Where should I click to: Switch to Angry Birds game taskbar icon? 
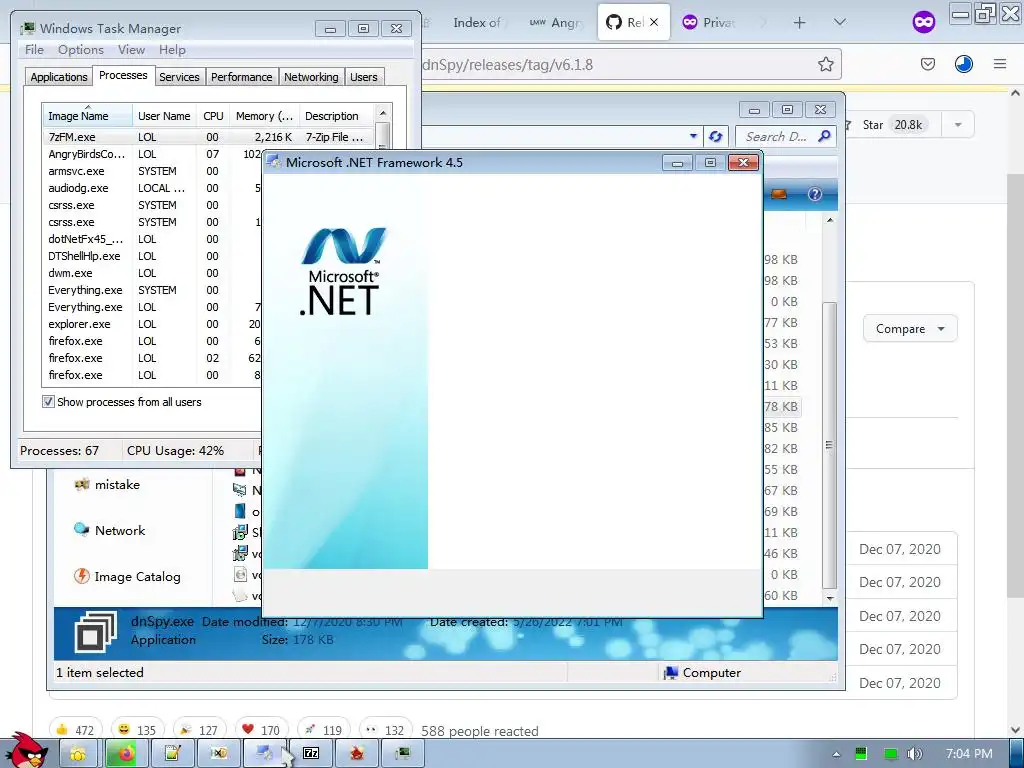point(357,754)
